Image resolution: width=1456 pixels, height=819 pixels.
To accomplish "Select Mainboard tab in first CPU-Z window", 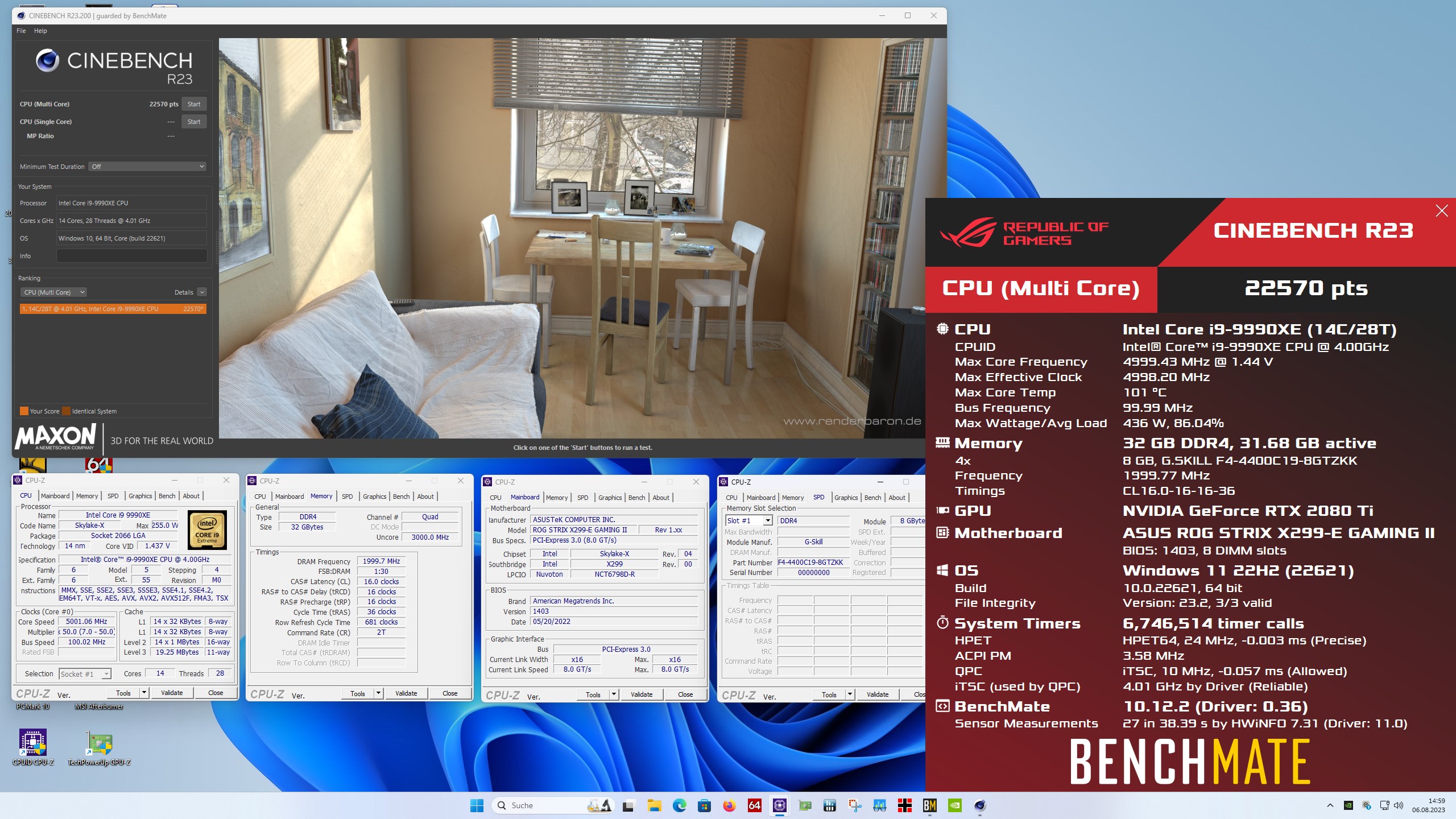I will 55,496.
